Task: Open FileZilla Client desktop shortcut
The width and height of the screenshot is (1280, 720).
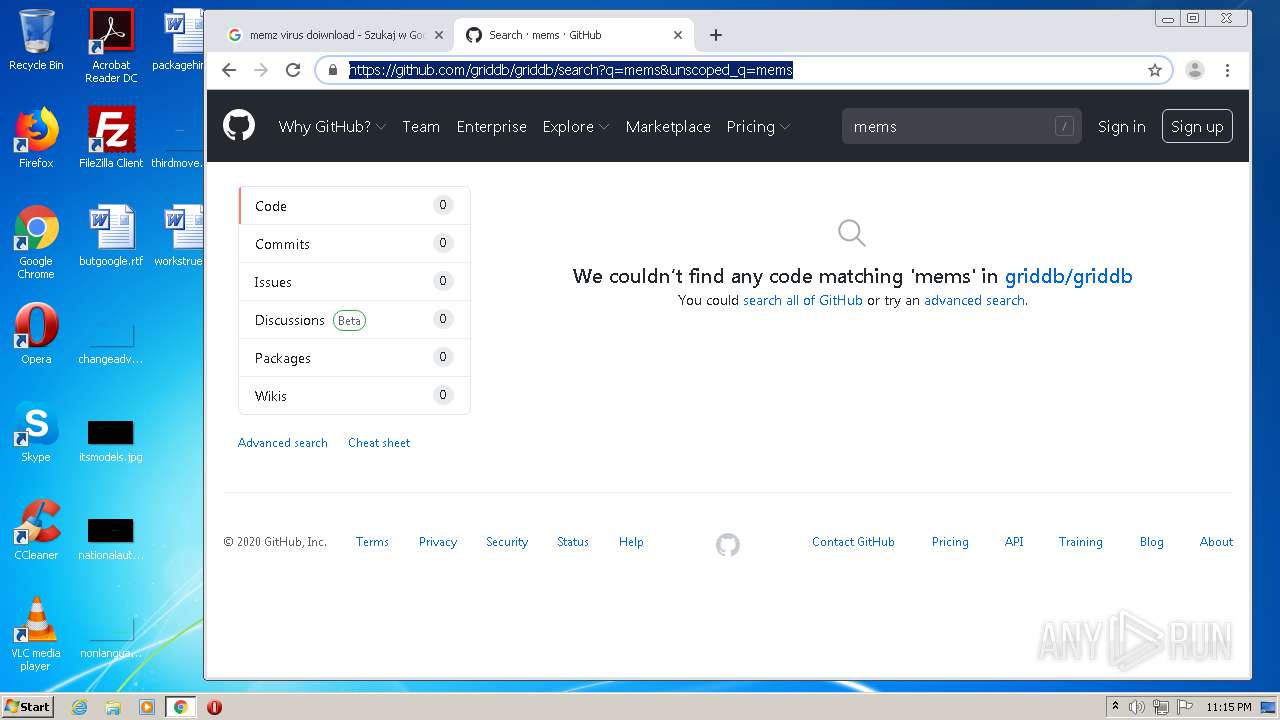Action: [x=111, y=138]
